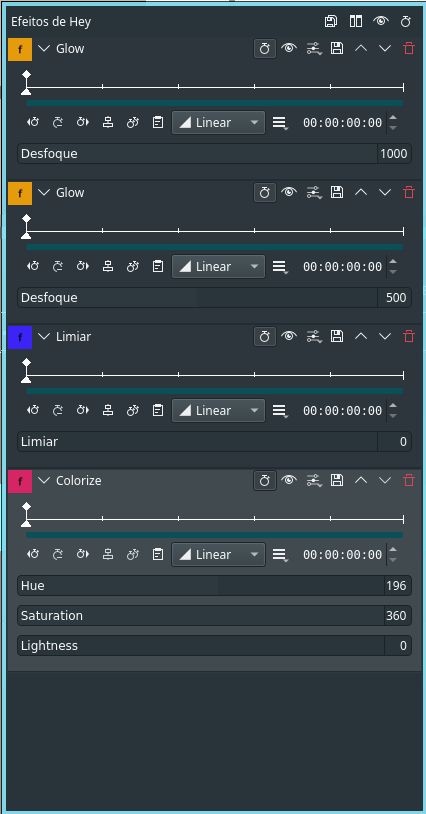The image size is (426, 814).
Task: Open Linear interpolation dropdown in Colorize
Action: tap(218, 555)
